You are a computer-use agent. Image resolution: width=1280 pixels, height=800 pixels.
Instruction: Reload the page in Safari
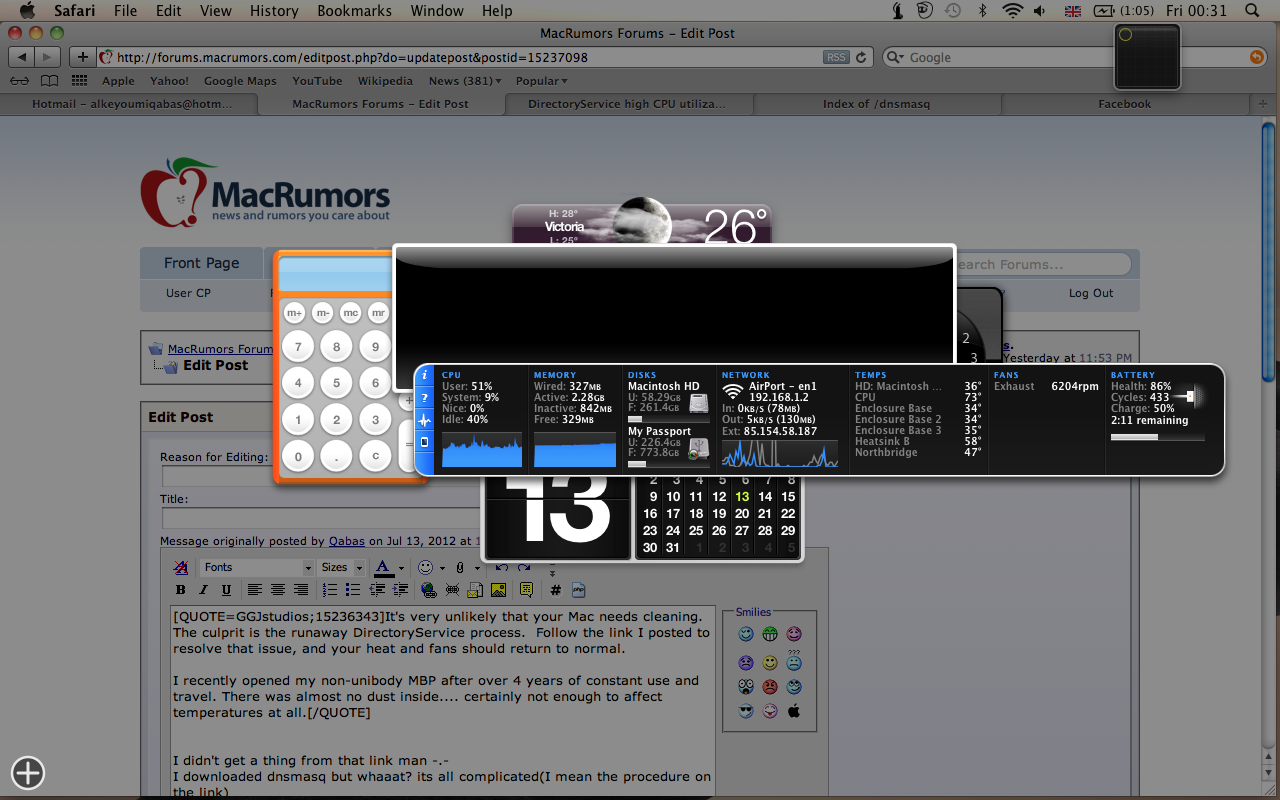point(862,57)
